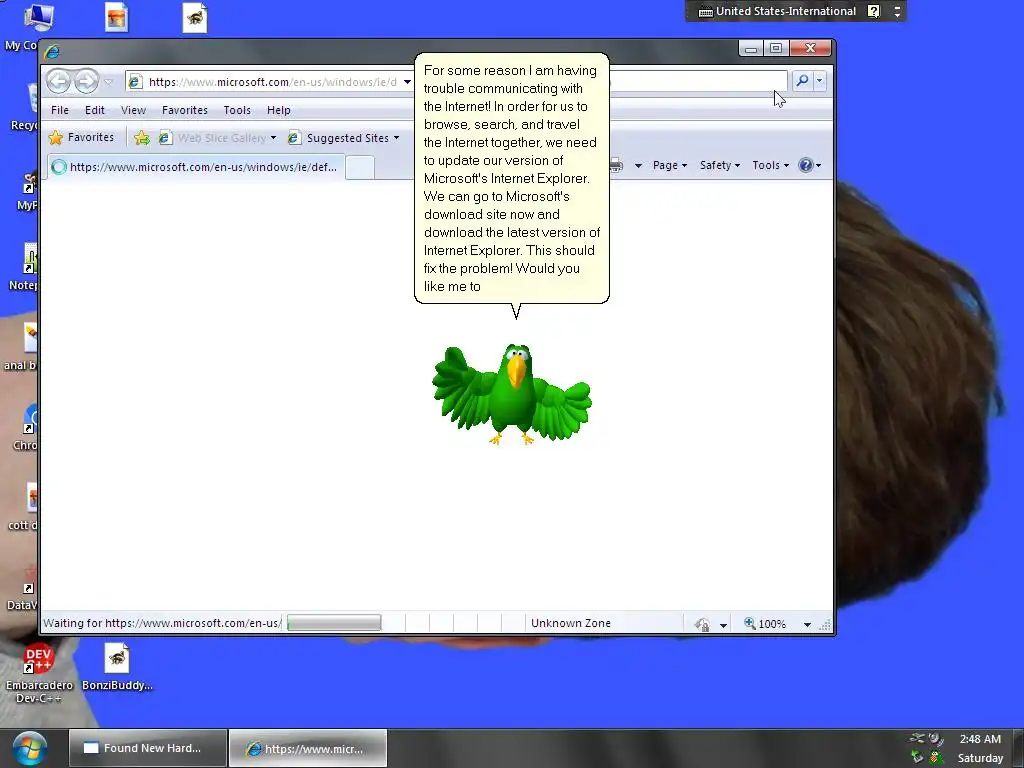
Task: Switch to Internet Explorer taskbar button
Action: [x=308, y=748]
